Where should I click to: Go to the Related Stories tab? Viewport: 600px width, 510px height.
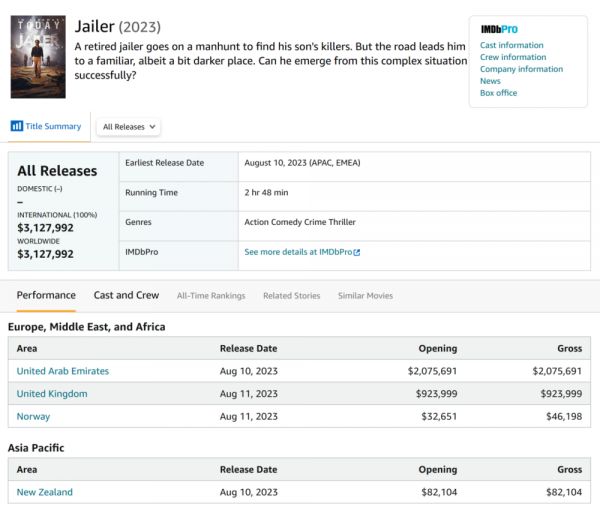(x=291, y=296)
